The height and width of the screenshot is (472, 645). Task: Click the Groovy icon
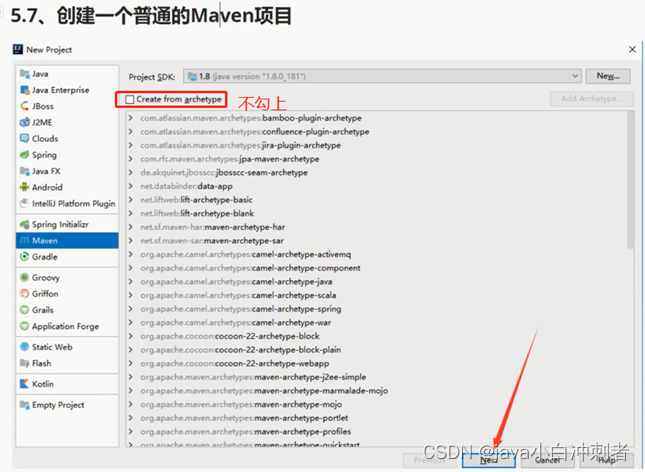[24, 277]
